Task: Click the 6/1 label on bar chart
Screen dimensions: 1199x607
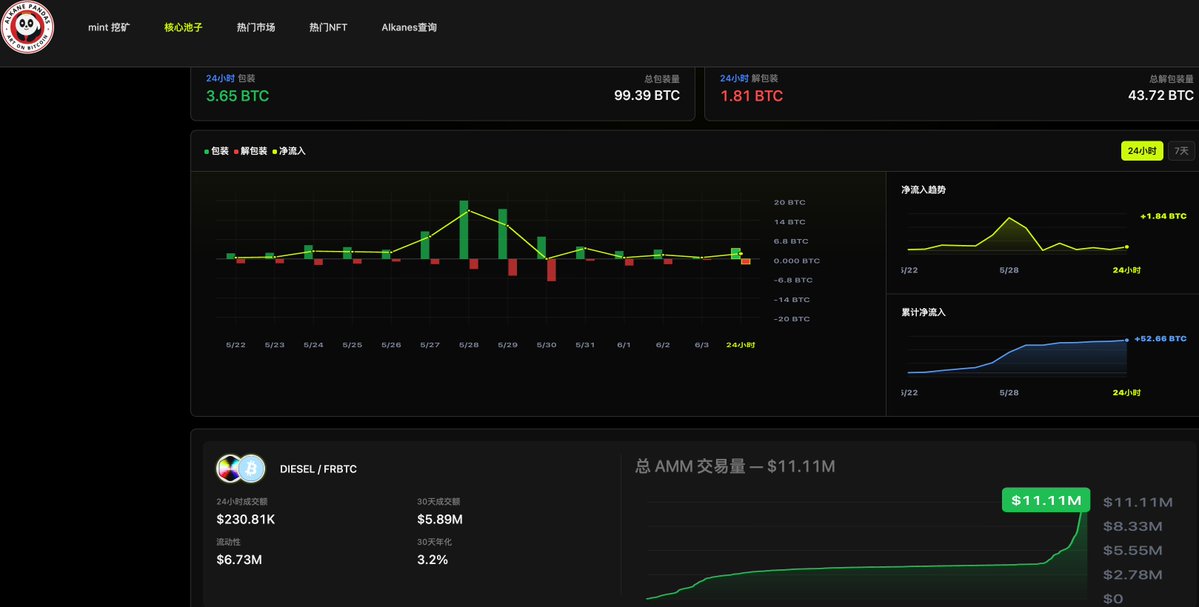Action: click(624, 346)
